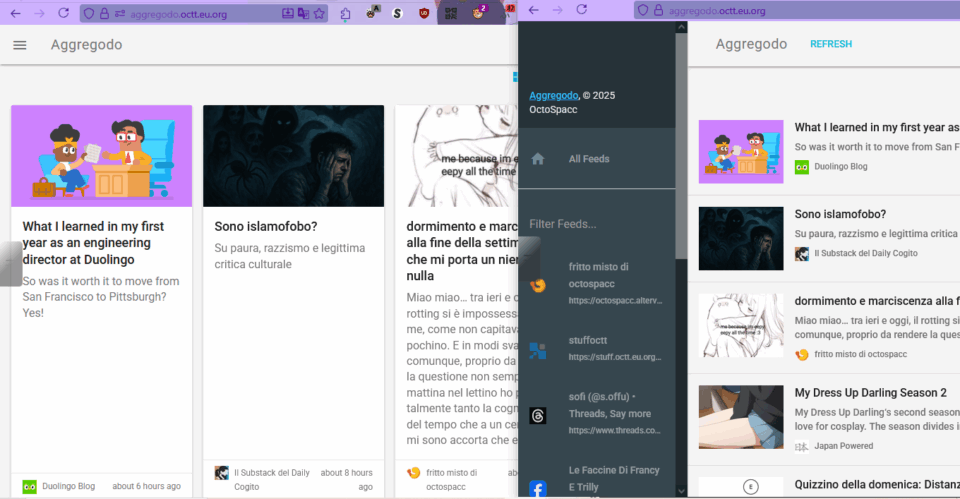This screenshot has width=960, height=499.
Task: Click the extensions puzzle piece icon
Action: coord(345,13)
